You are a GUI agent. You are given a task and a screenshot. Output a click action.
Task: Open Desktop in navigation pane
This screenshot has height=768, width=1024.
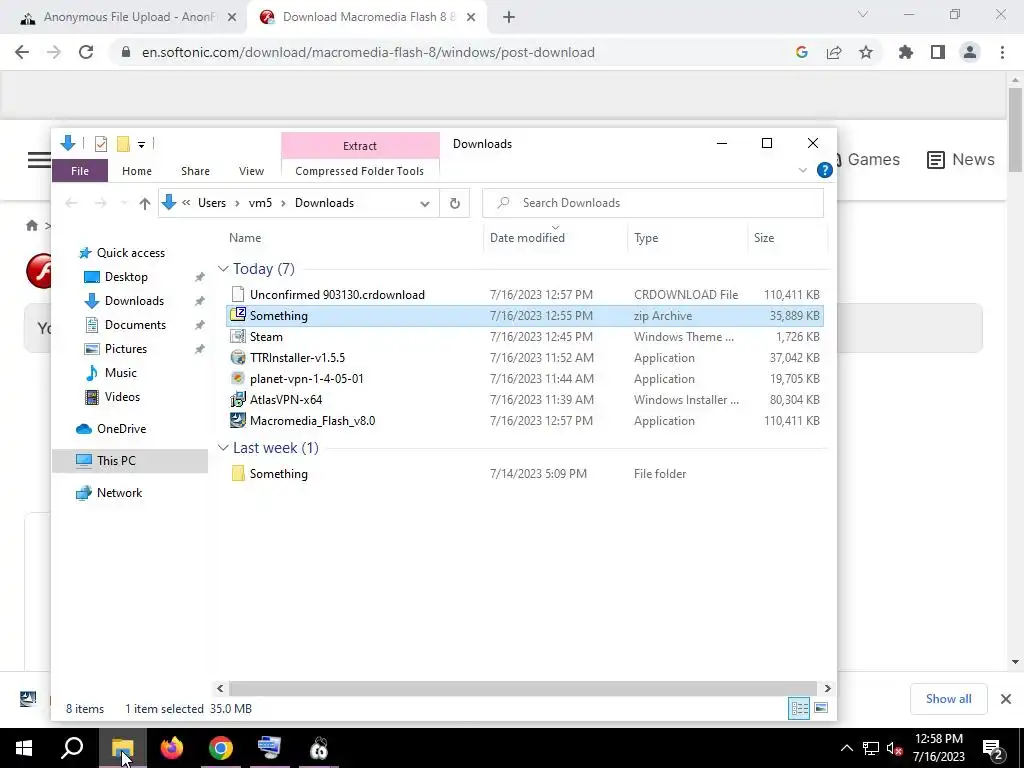click(x=126, y=277)
